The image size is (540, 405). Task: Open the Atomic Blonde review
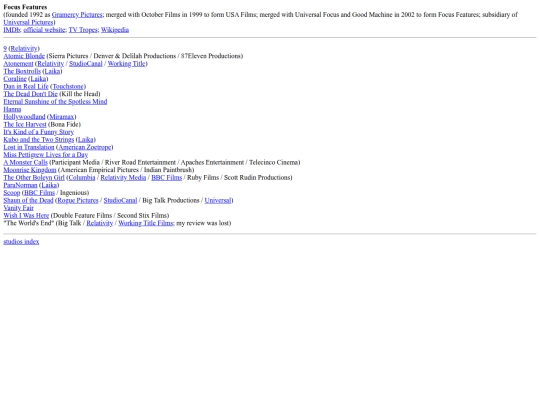[24, 56]
